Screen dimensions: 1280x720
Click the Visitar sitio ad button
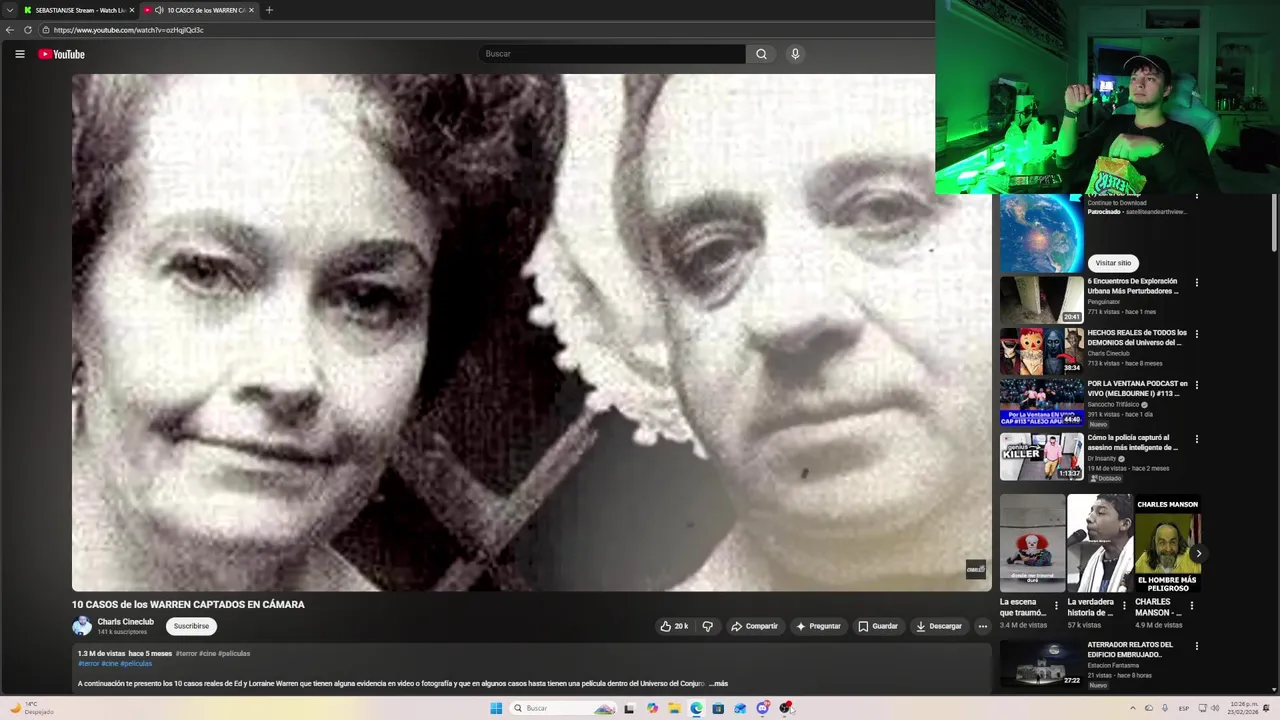(1113, 263)
